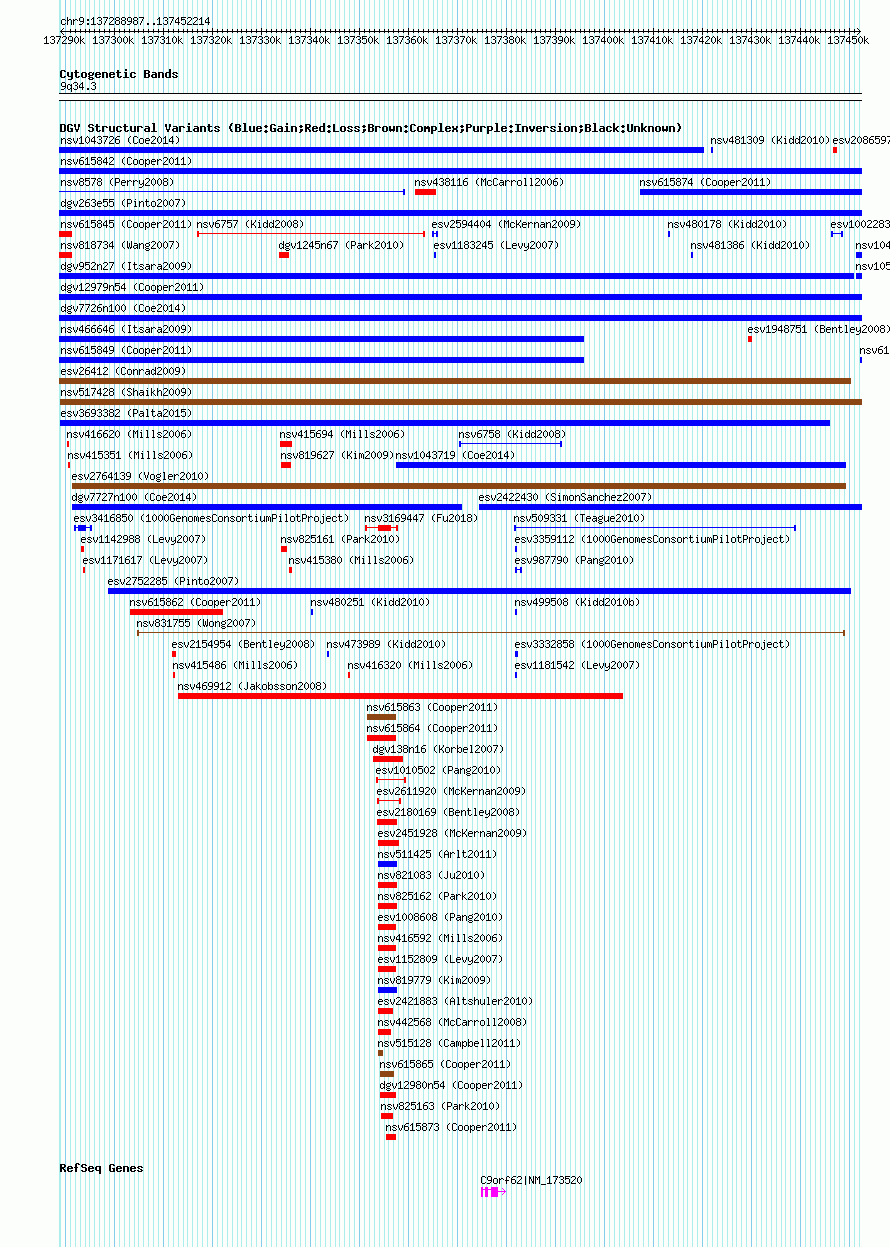Screen dimensions: 890x1247
Task: Open esv2594404 (McKernan2009) variant
Action: pos(506,224)
